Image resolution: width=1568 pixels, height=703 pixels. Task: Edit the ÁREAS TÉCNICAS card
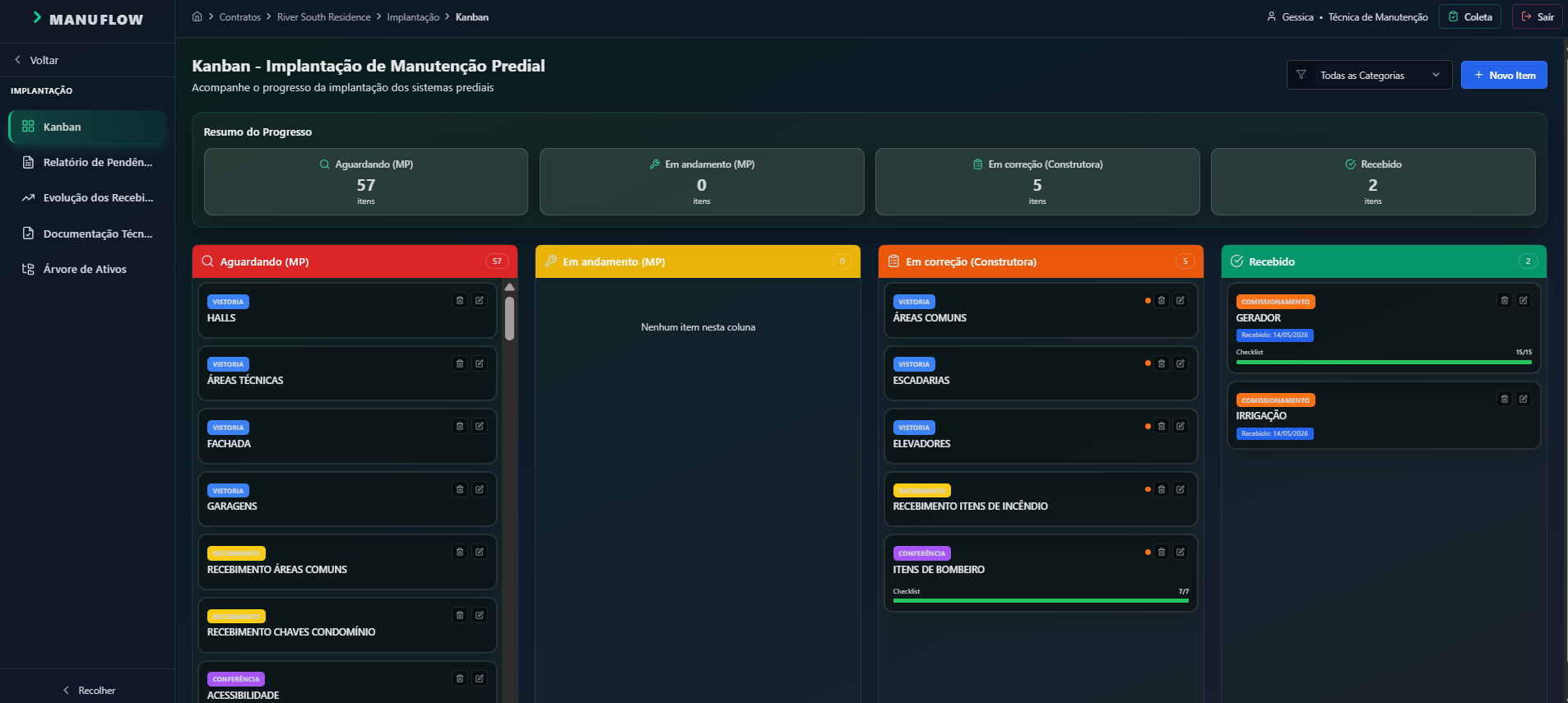(x=480, y=363)
